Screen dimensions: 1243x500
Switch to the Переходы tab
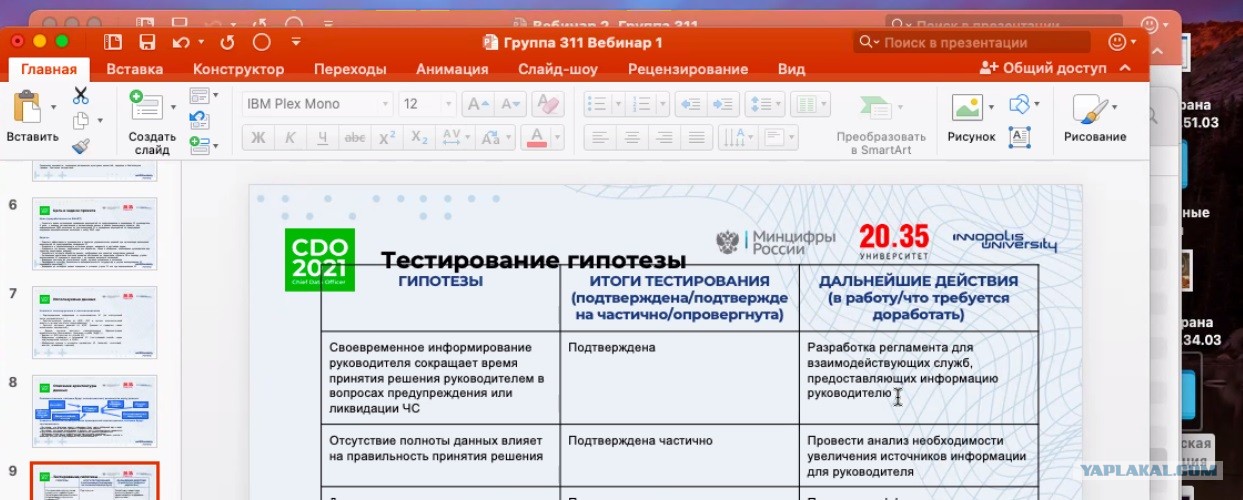350,69
